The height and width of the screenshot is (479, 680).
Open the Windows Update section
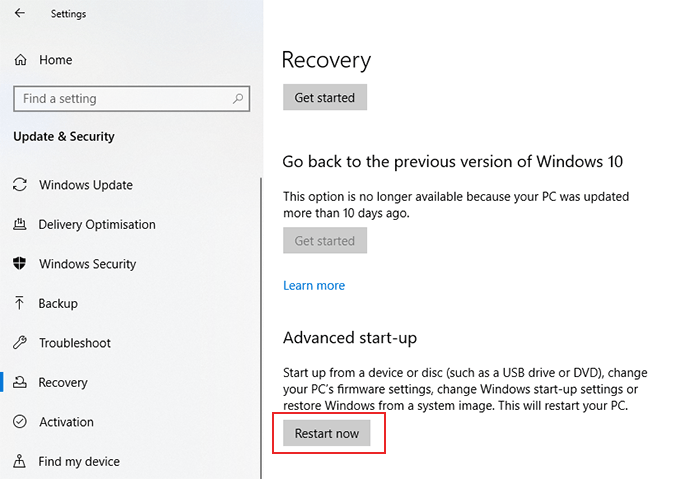coord(85,185)
